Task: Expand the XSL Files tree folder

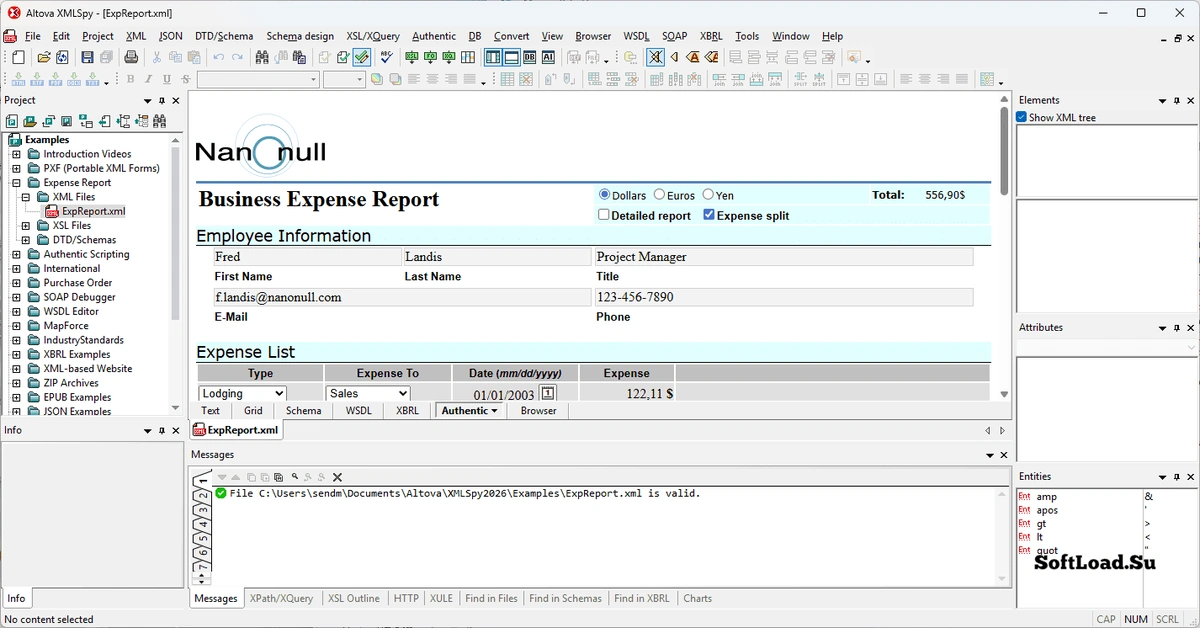Action: tap(26, 226)
